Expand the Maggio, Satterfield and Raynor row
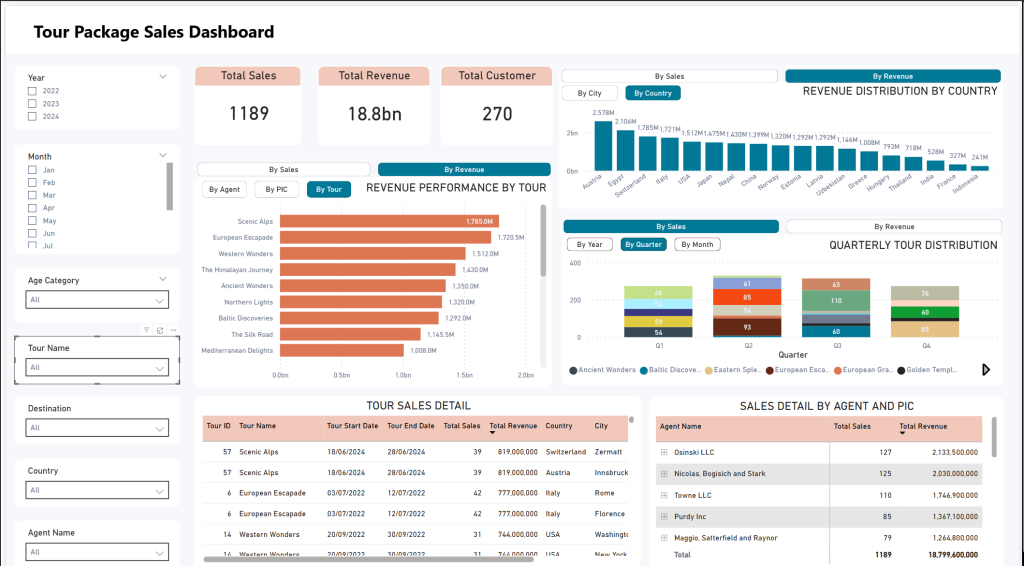1024x566 pixels. pyautogui.click(x=664, y=538)
